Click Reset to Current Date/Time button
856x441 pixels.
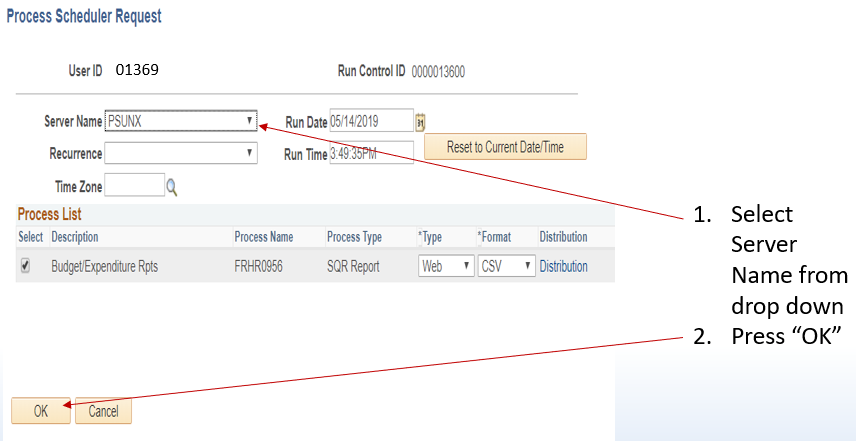tap(505, 147)
